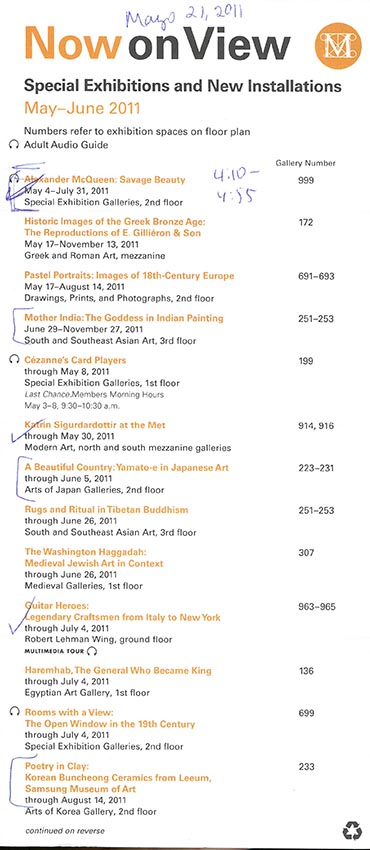This screenshot has width=370, height=850.
Task: Click the headphone icon beside Rooms with a View
Action: (14, 713)
